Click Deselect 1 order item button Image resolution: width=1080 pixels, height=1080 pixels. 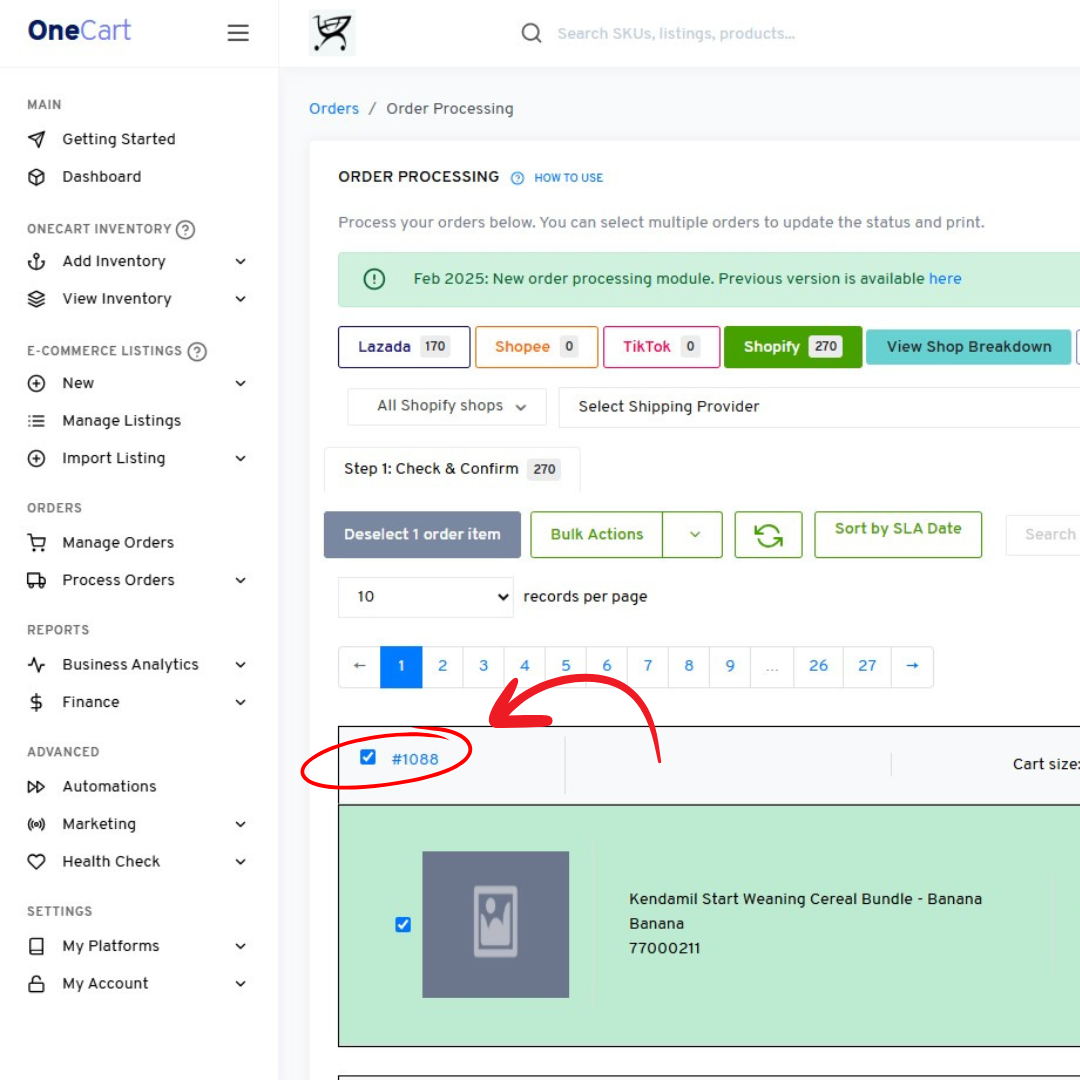point(422,534)
